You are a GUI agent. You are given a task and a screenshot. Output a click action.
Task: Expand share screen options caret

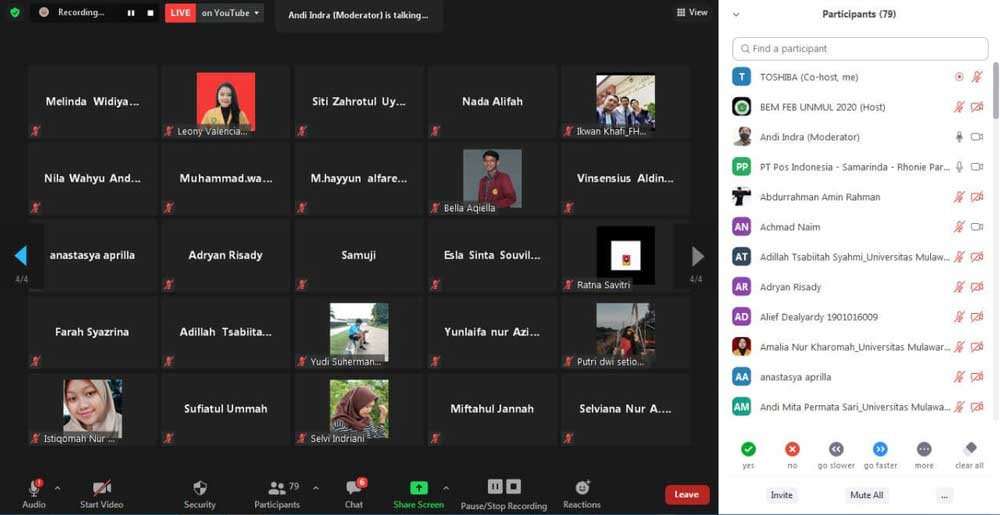pos(446,488)
